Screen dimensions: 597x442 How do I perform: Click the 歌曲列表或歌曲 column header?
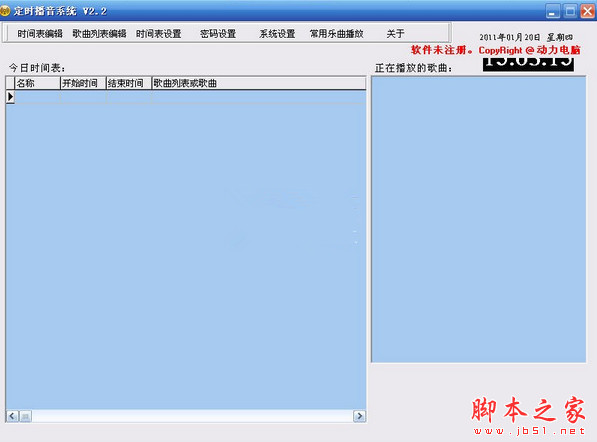[259, 83]
